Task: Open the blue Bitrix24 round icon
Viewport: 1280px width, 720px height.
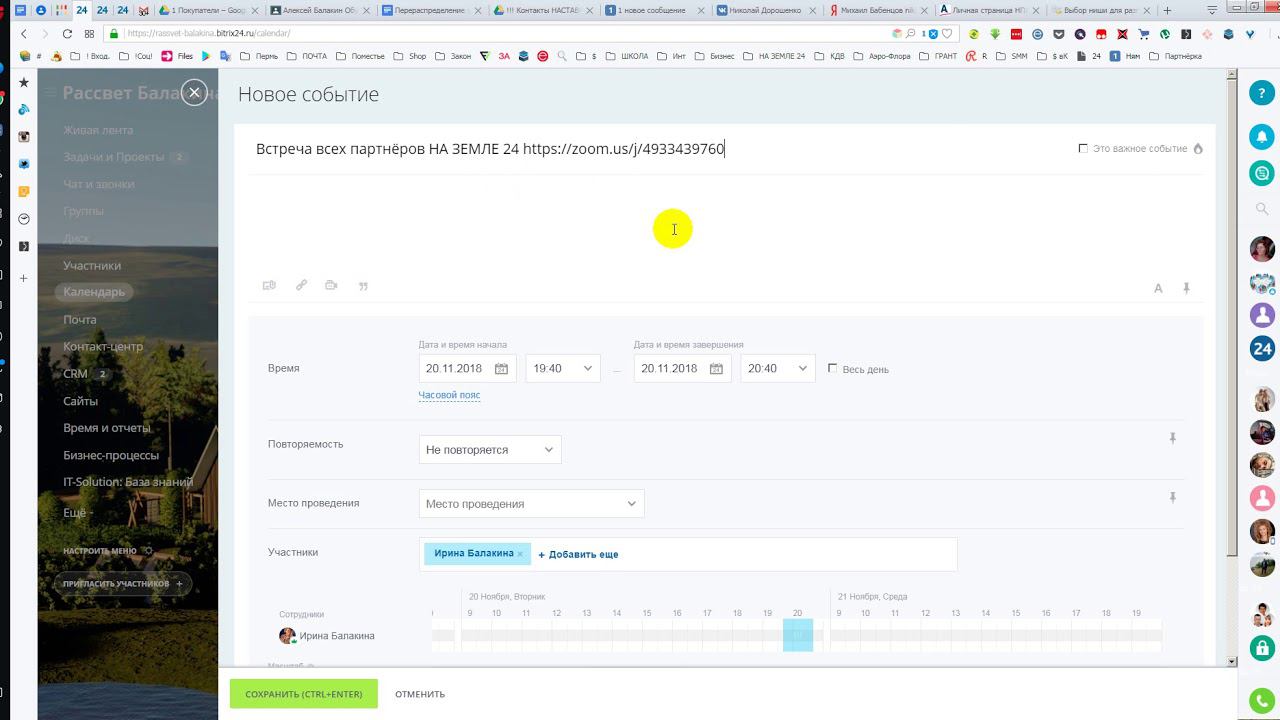Action: click(1262, 349)
